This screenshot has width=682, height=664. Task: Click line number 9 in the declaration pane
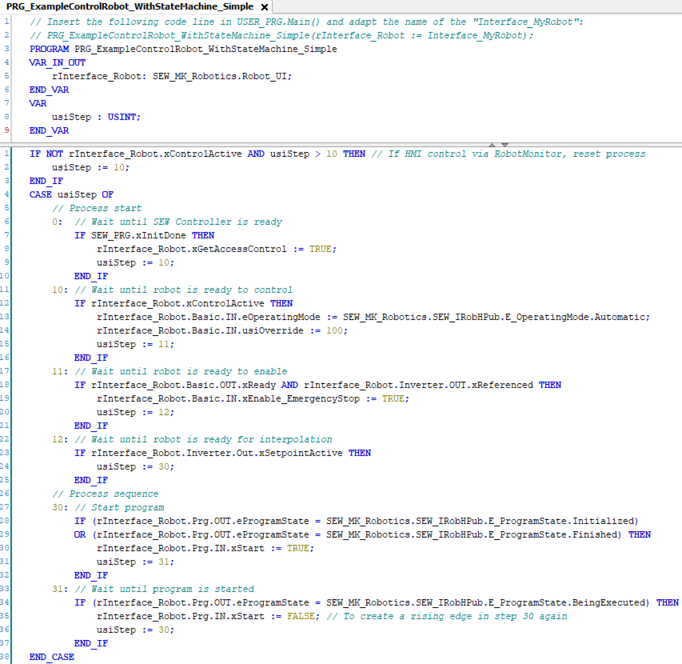click(8, 130)
